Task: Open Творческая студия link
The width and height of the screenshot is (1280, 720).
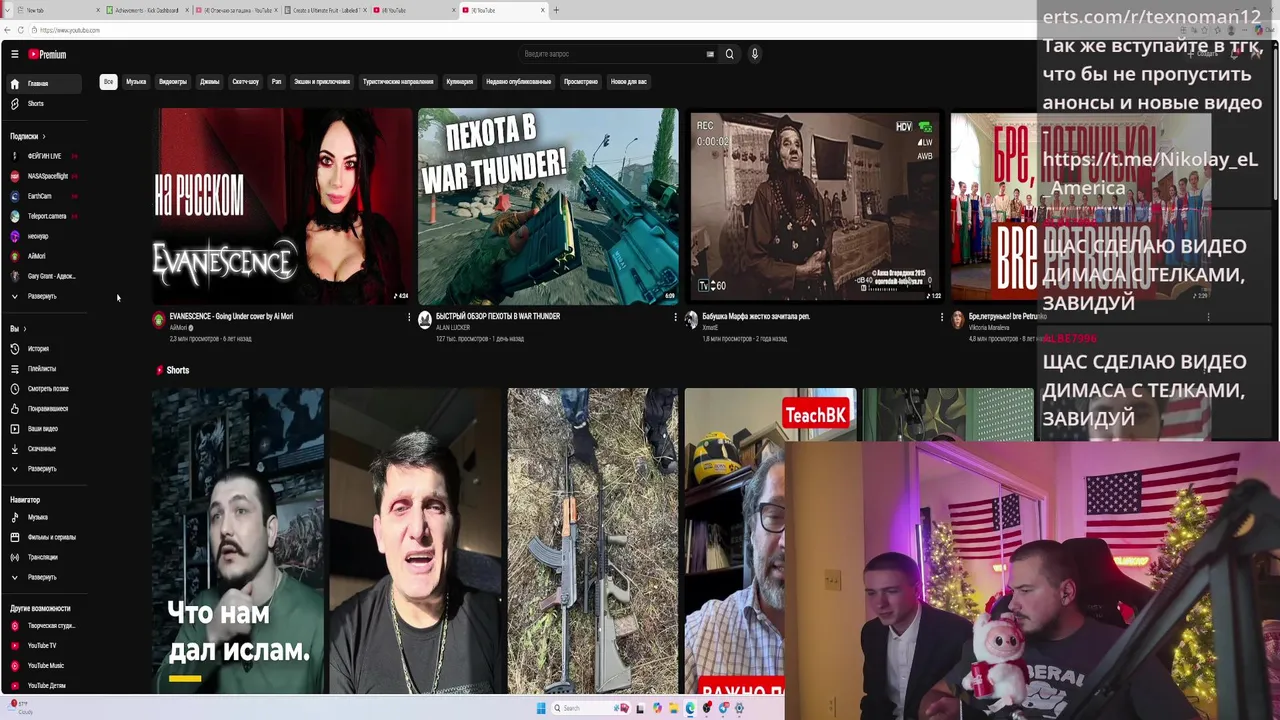Action: (x=43, y=626)
